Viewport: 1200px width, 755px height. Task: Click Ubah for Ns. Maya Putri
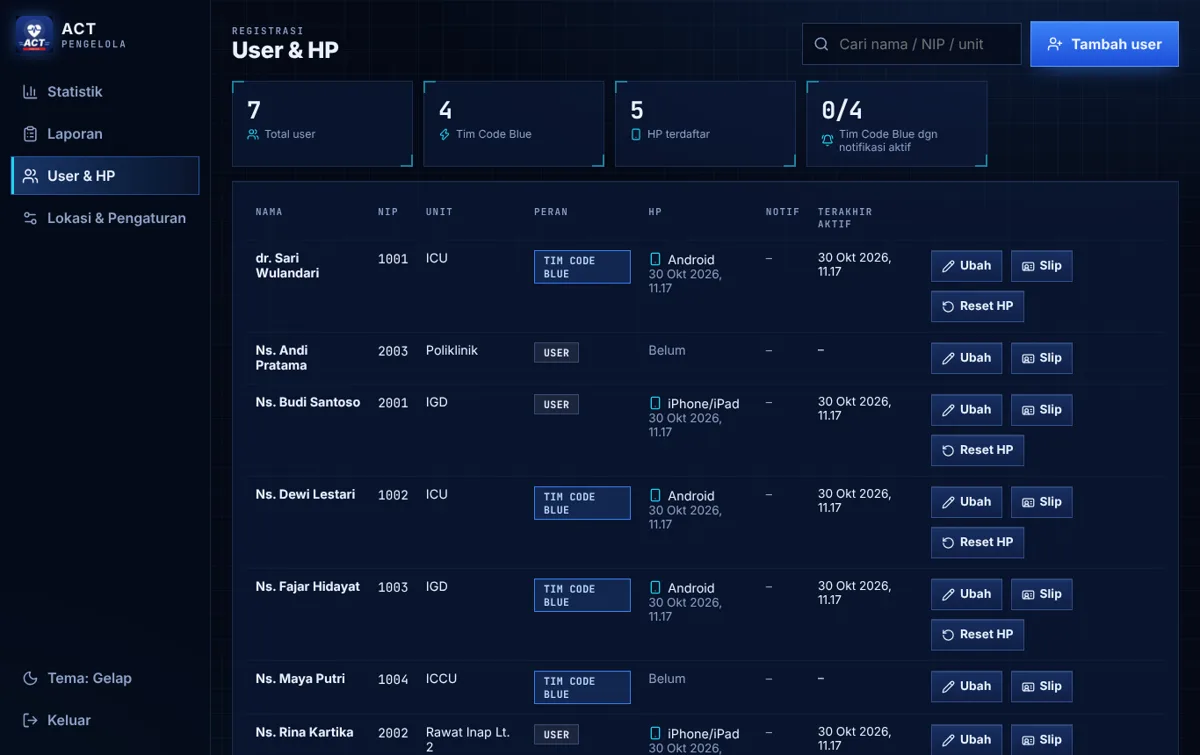(966, 686)
